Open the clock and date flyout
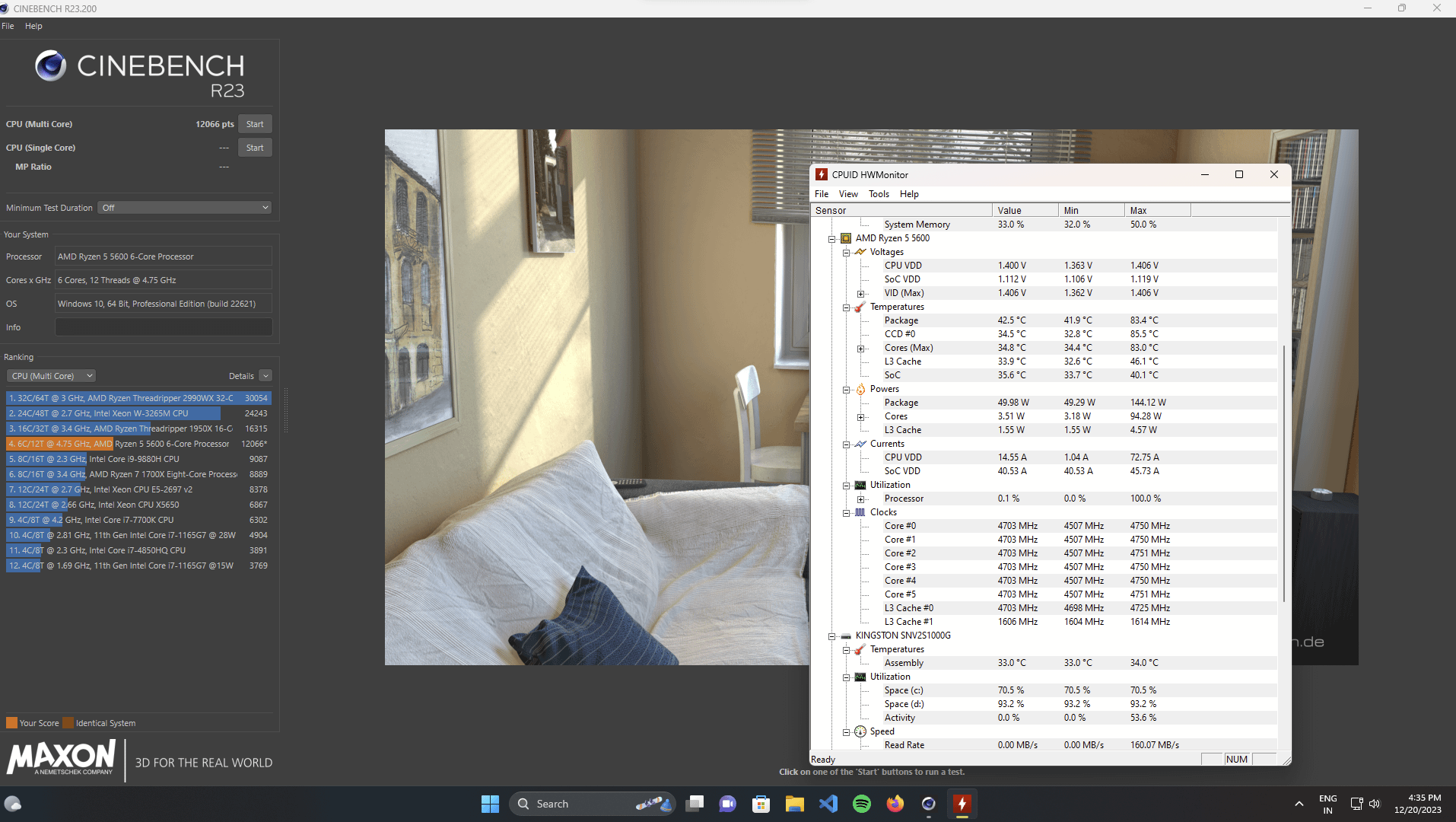Screen dimensions: 1456x822 pos(1418,804)
